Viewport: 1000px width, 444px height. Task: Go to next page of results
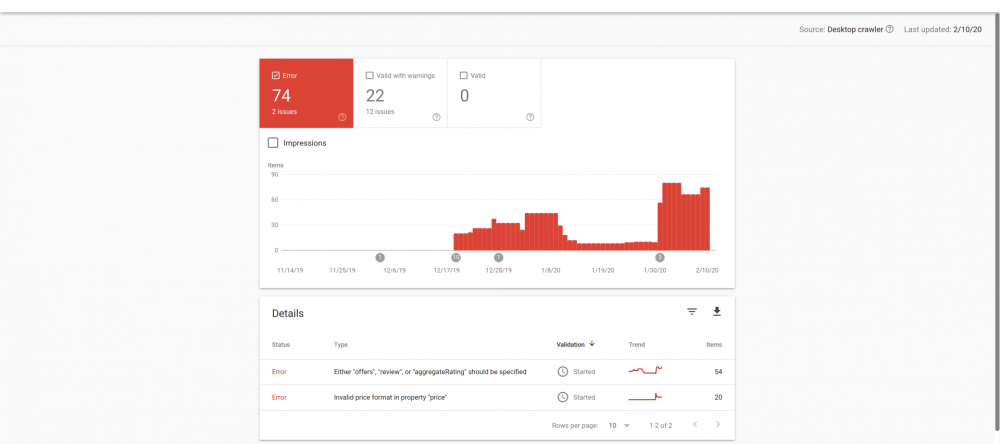[718, 425]
